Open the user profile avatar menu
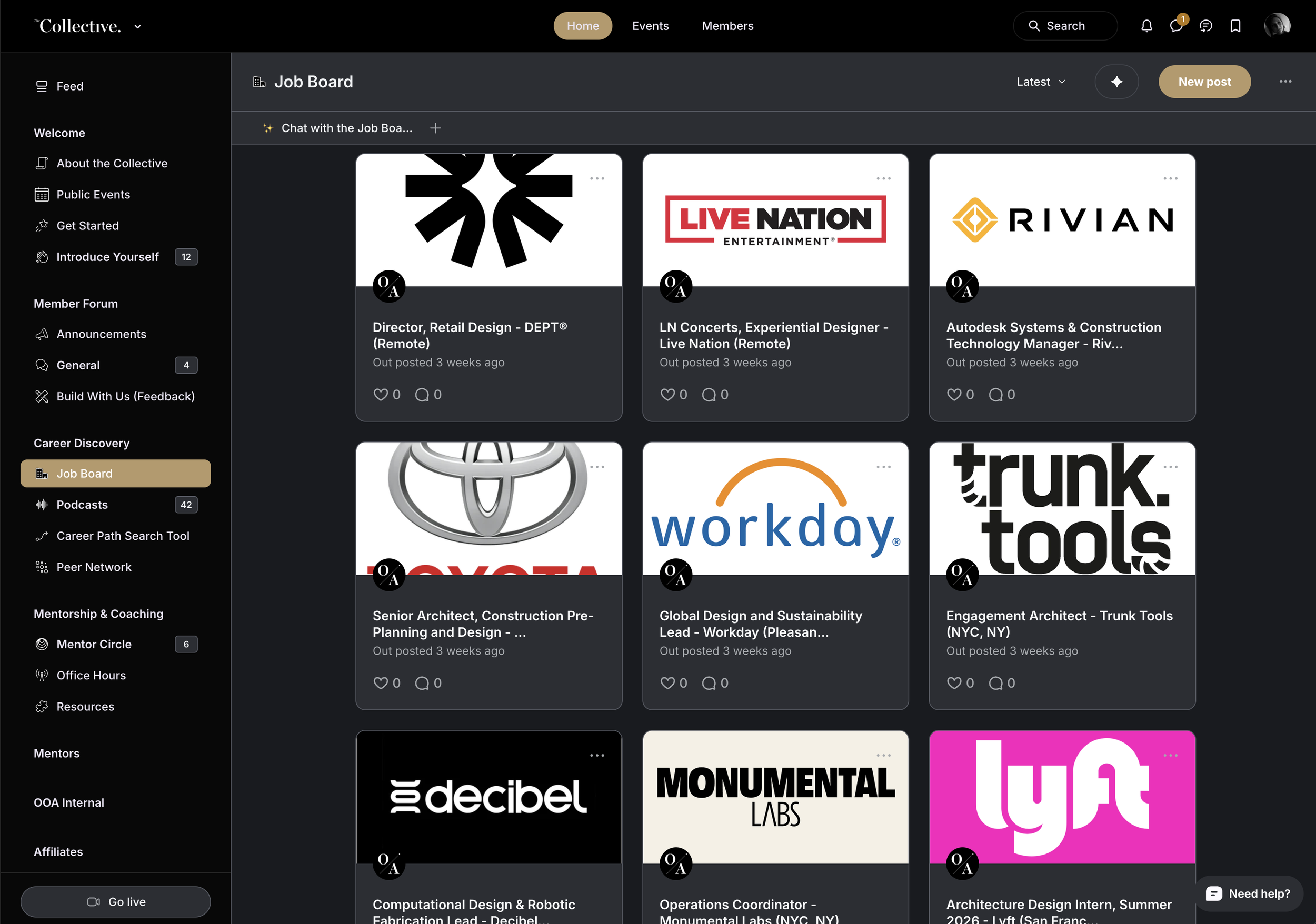 [1277, 26]
